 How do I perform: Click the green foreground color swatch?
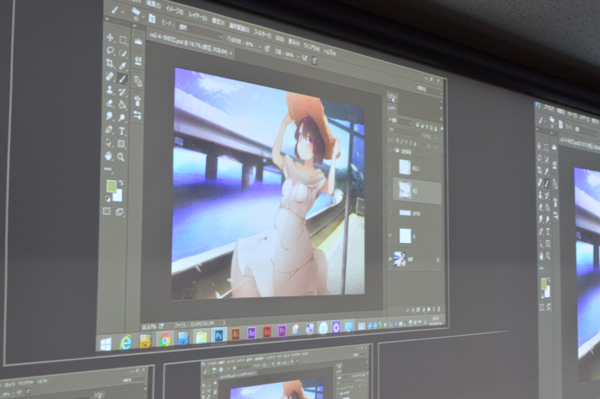[111, 186]
